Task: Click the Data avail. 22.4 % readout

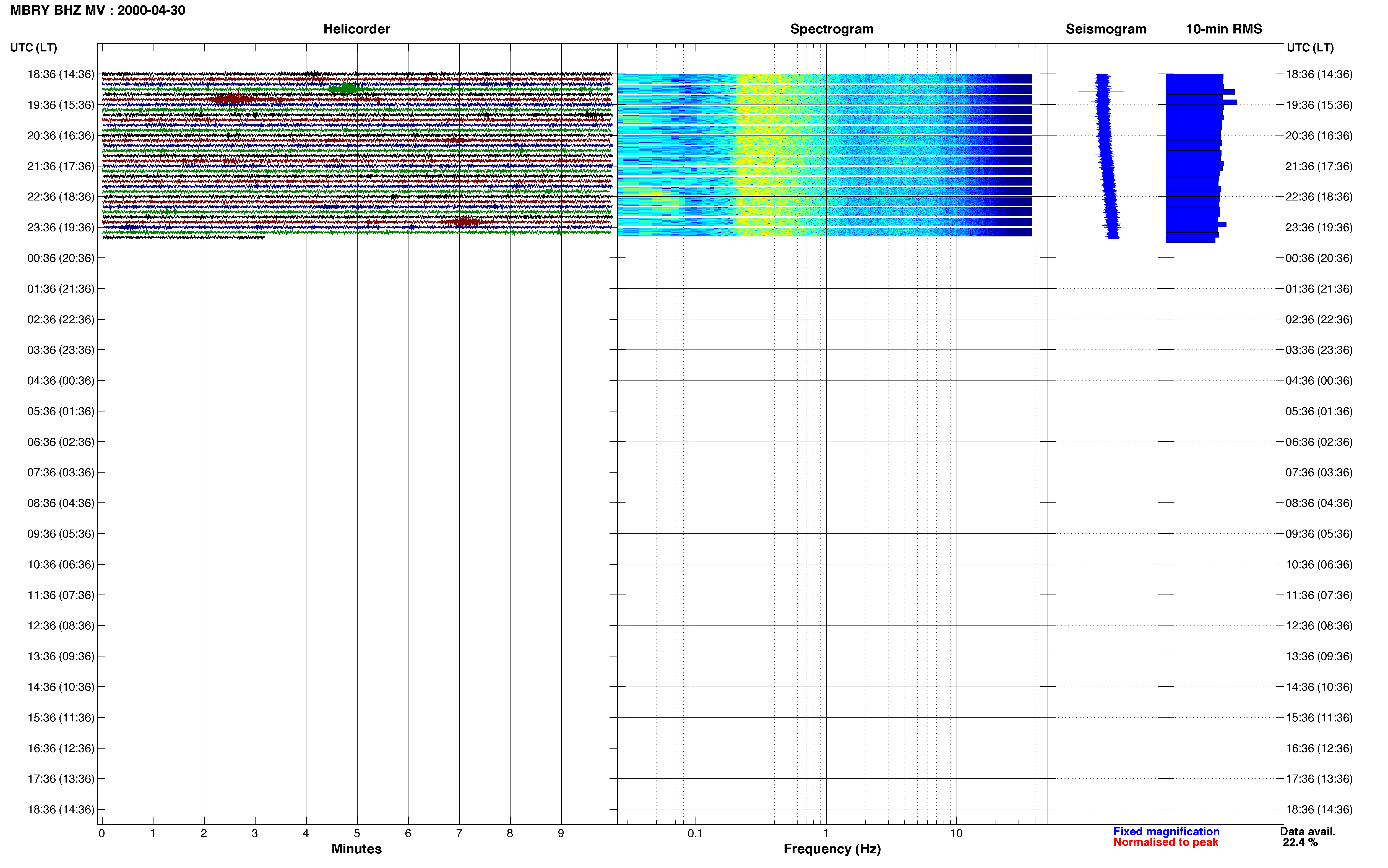Action: (1307, 837)
